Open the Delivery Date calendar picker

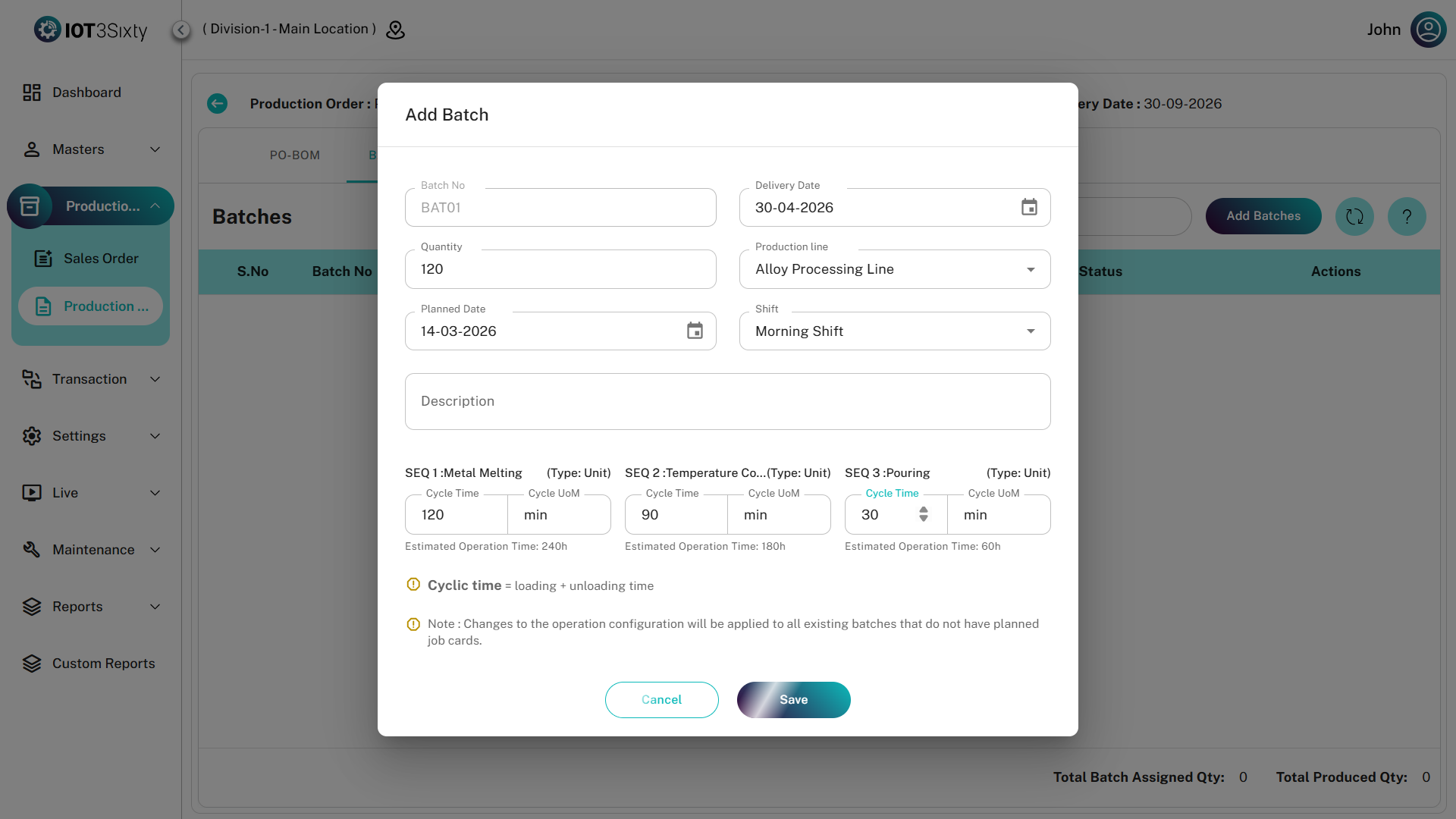point(1028,207)
